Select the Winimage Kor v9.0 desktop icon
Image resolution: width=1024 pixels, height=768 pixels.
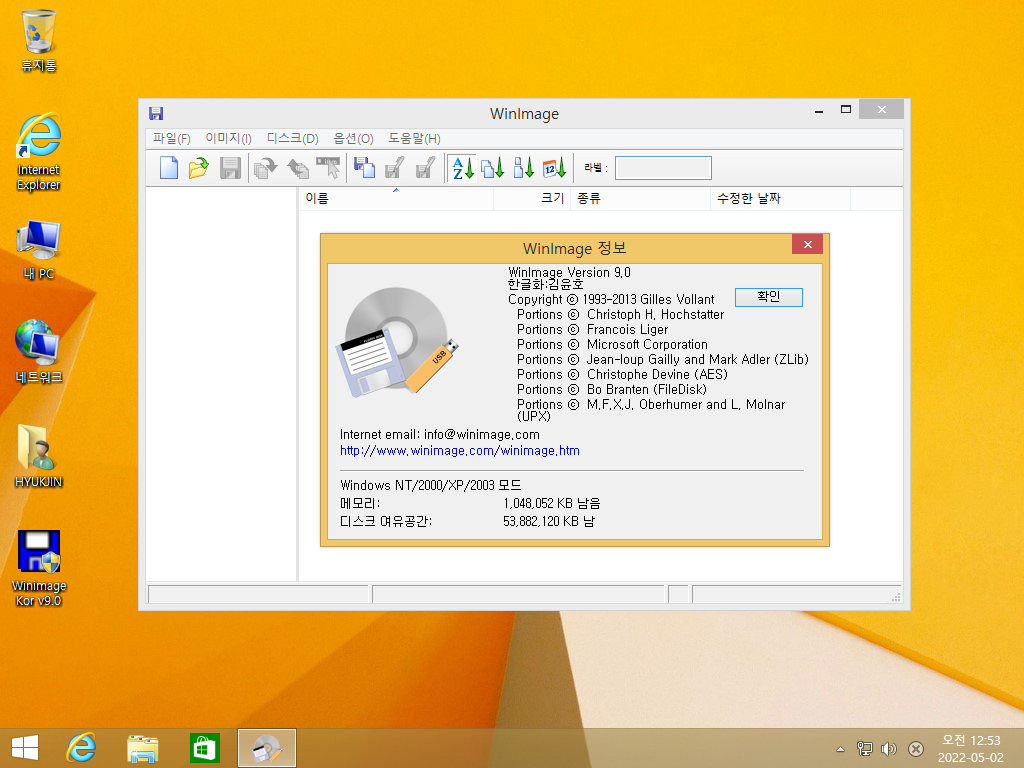click(x=39, y=569)
